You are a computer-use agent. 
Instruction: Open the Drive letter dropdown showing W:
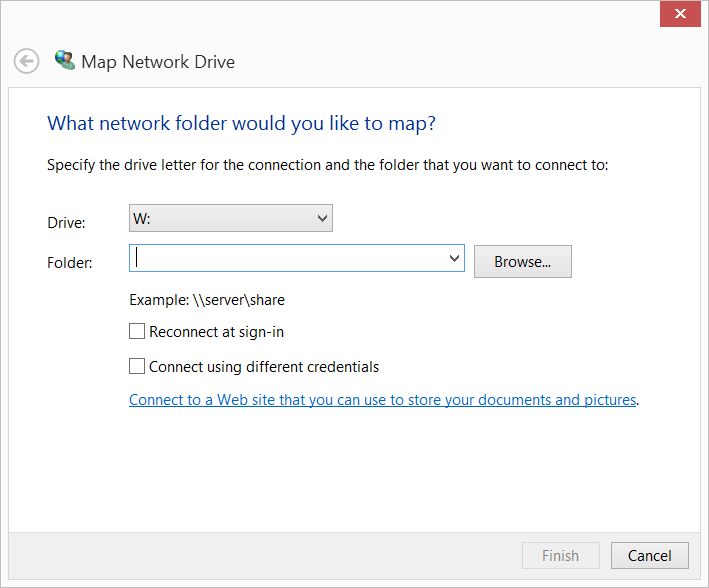[231, 218]
